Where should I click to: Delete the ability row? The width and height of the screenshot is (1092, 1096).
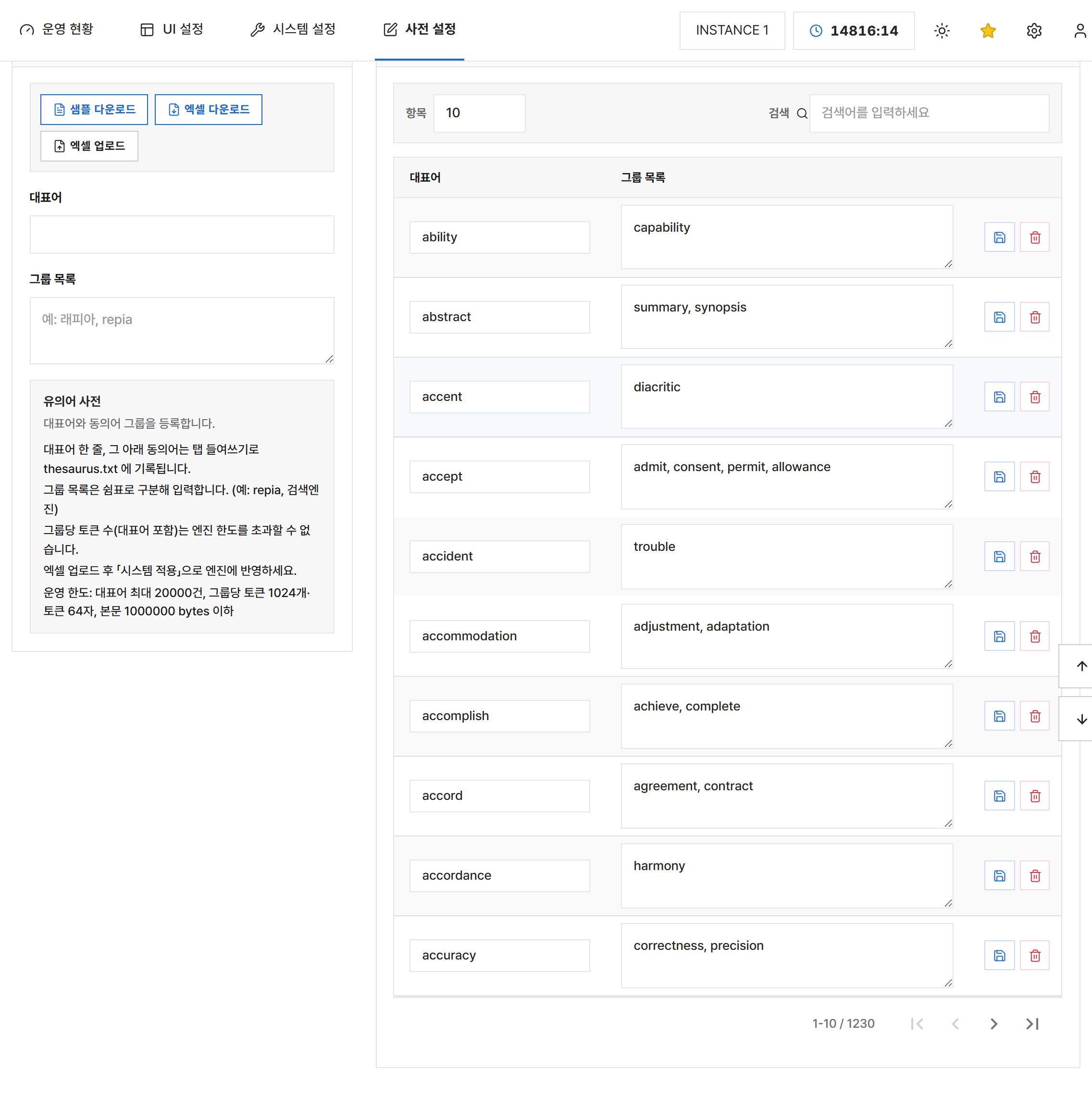(x=1035, y=237)
